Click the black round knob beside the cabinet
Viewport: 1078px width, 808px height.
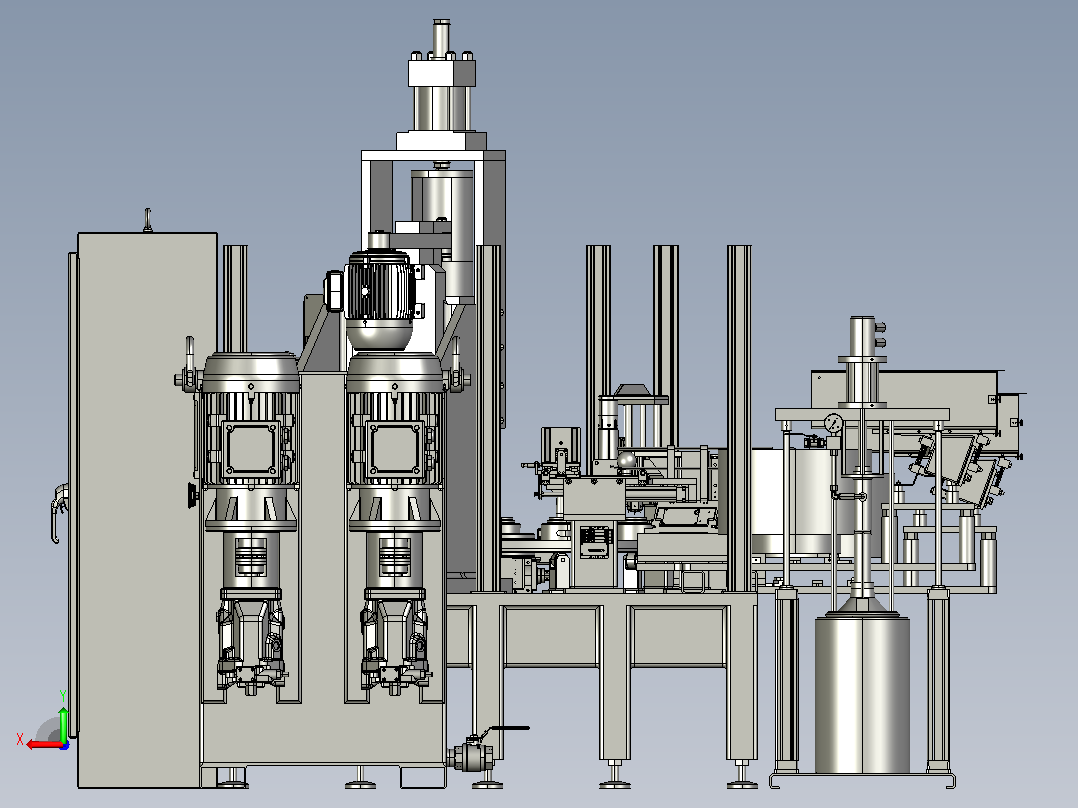coord(192,495)
